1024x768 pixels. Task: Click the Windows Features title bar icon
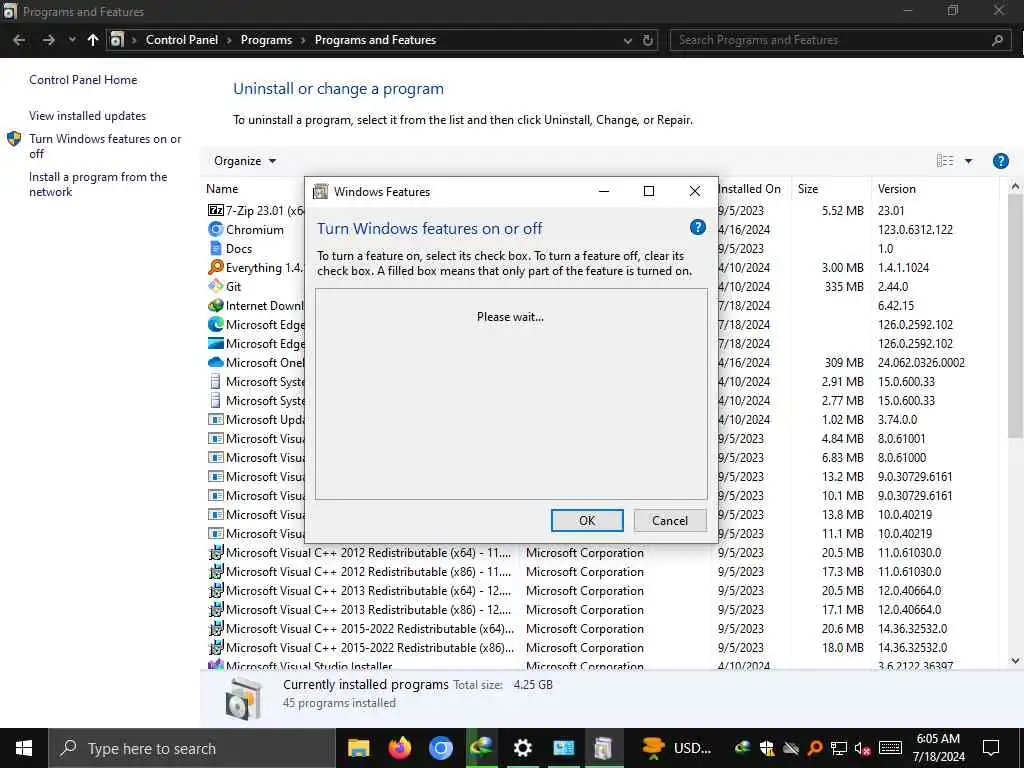320,191
